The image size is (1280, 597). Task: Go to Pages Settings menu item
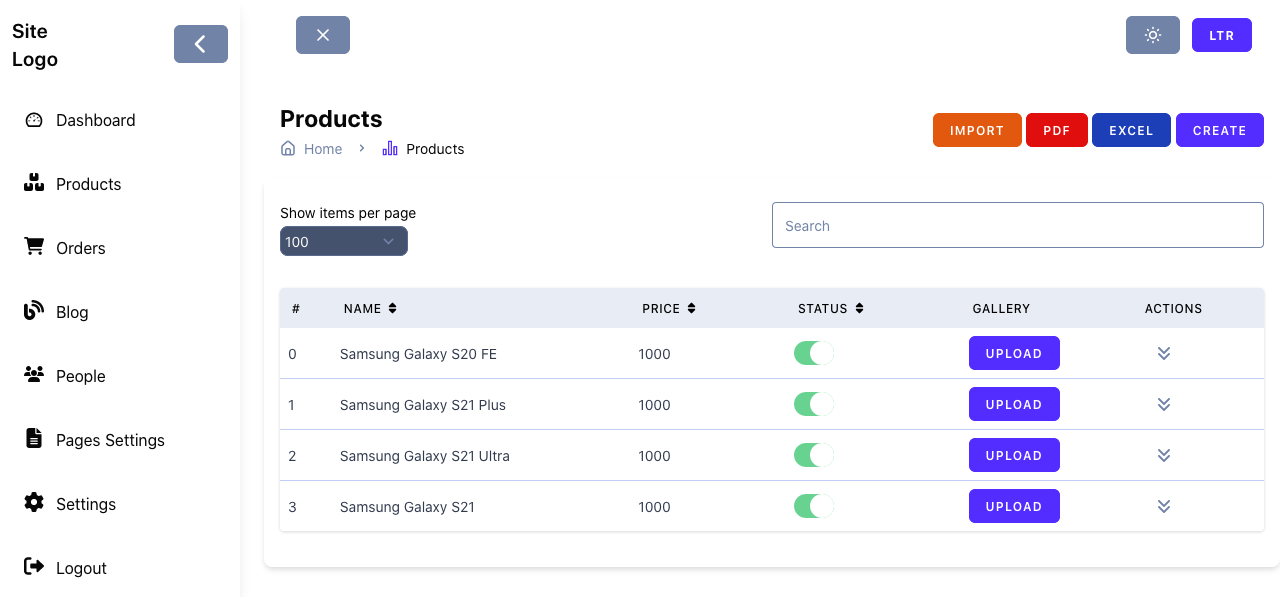pyautogui.click(x=110, y=440)
